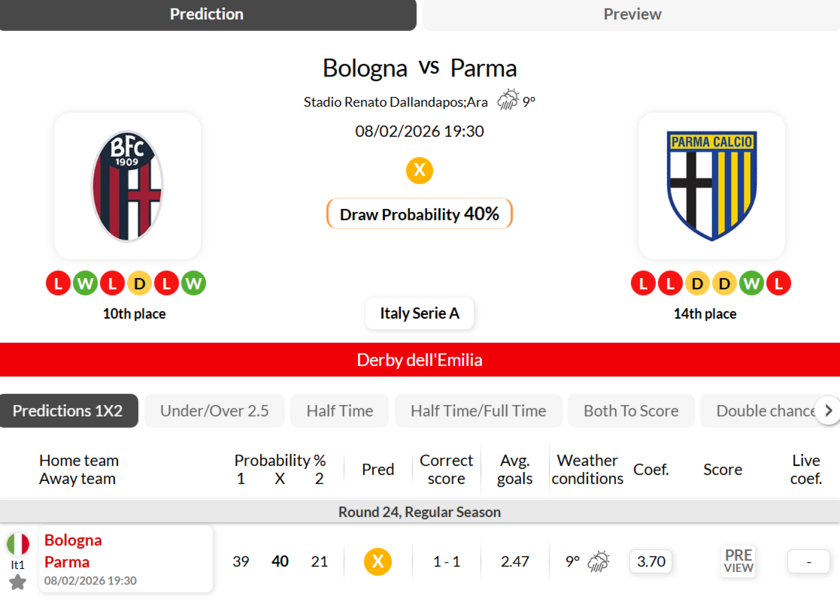Click the Italy flag icon in match row

point(18,544)
